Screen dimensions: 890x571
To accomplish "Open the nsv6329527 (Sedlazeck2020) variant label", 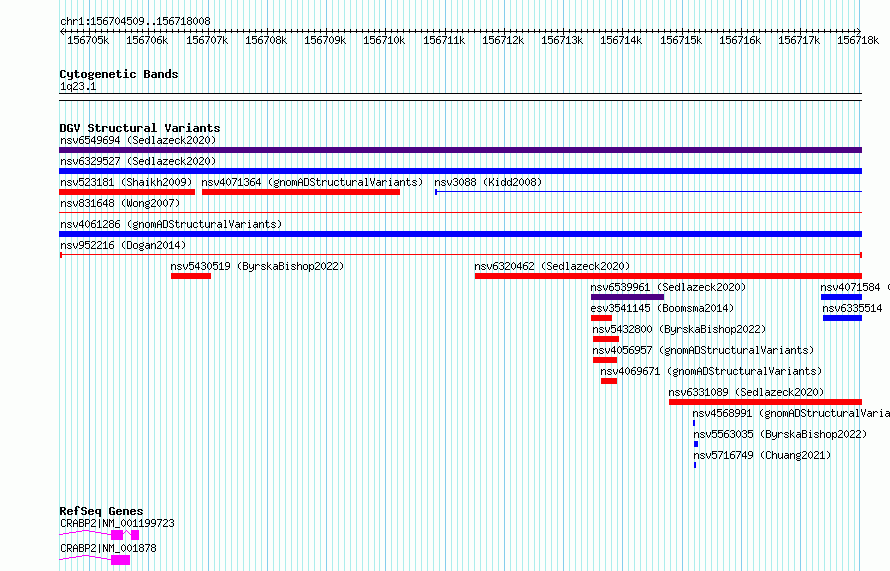I will coord(138,161).
